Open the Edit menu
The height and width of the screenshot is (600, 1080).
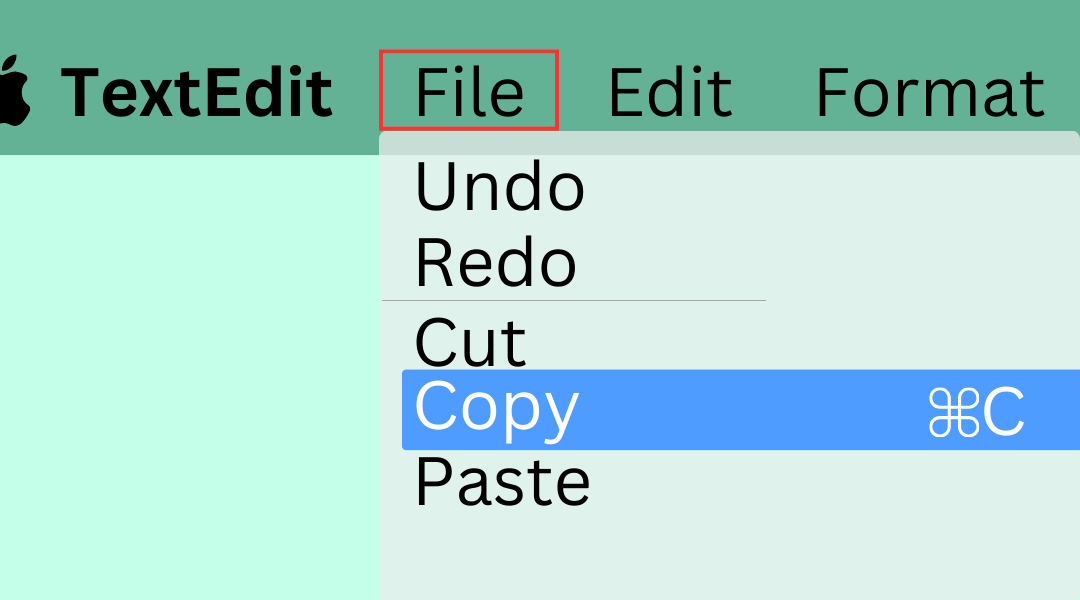point(669,90)
